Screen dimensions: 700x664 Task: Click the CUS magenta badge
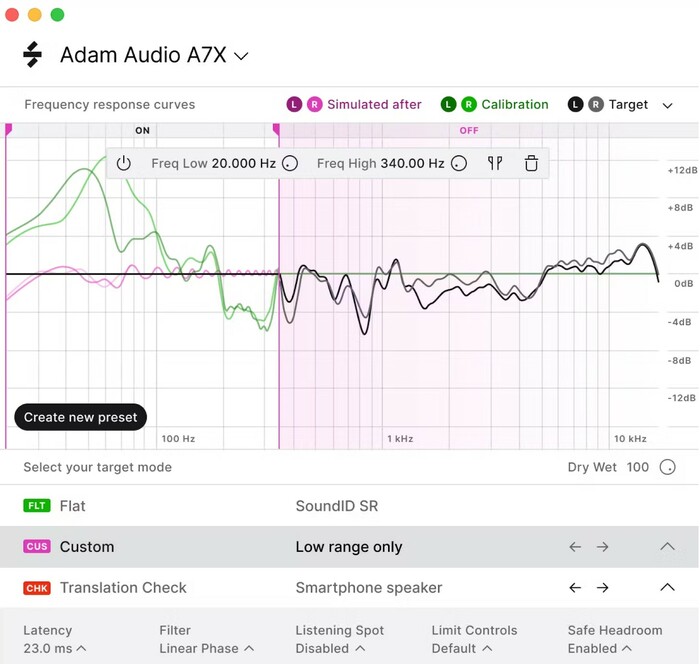click(37, 547)
